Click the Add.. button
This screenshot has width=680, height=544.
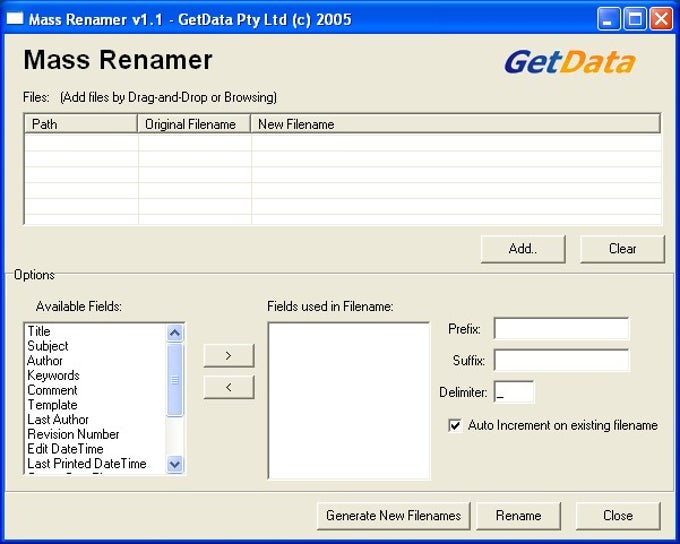pyautogui.click(x=523, y=249)
